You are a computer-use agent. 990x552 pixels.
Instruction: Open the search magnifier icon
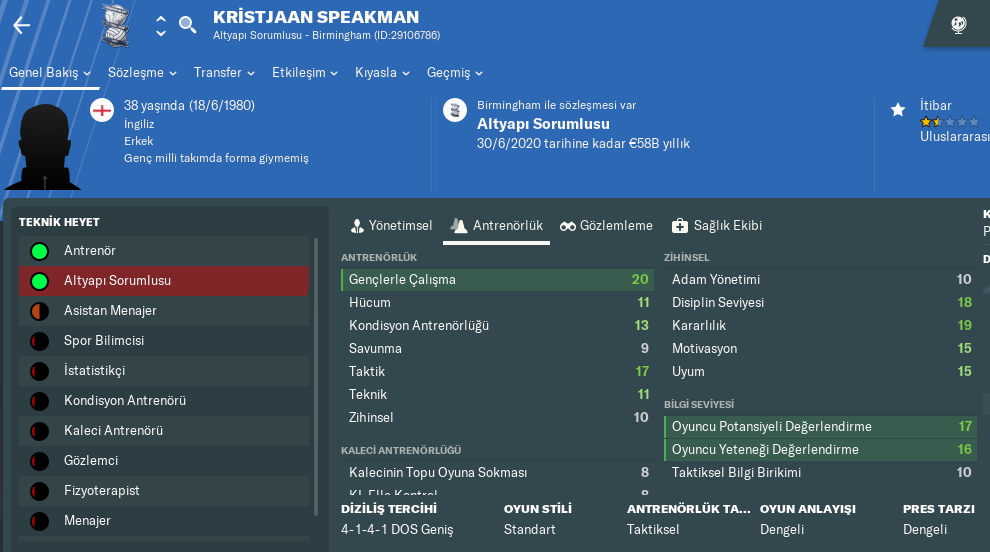pos(187,25)
